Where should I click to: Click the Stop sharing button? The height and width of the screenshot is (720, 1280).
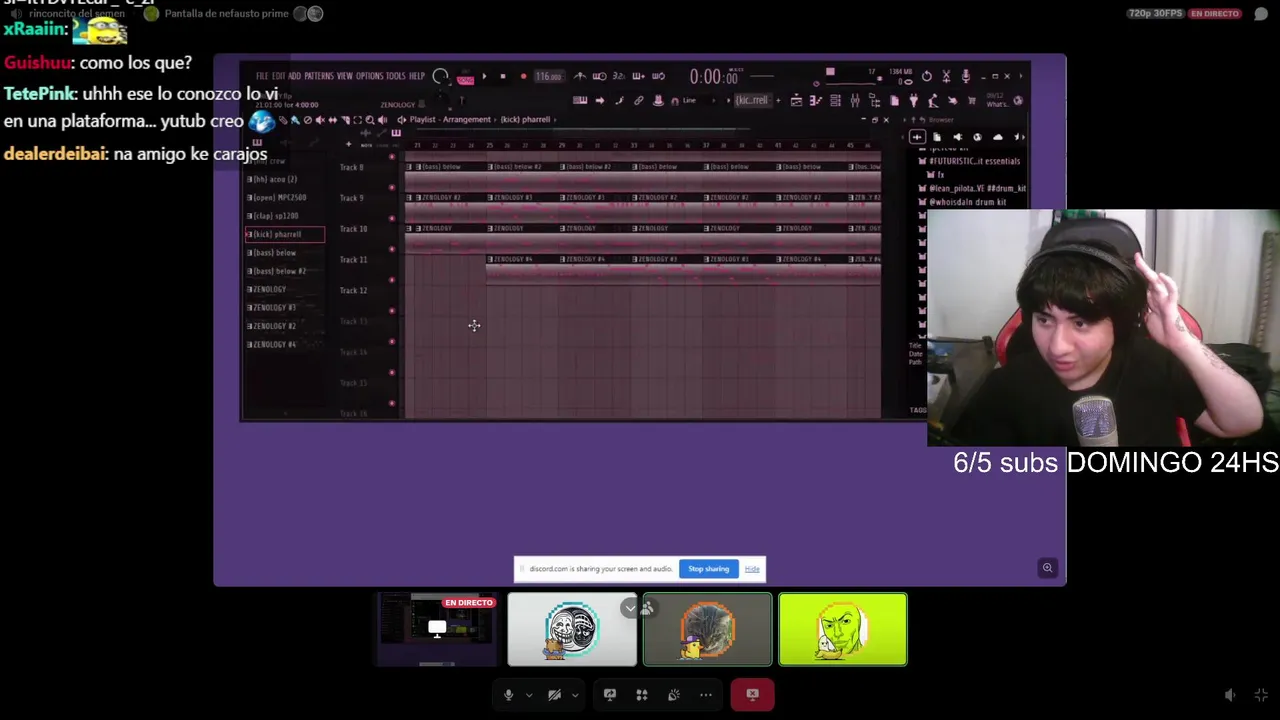pos(708,569)
